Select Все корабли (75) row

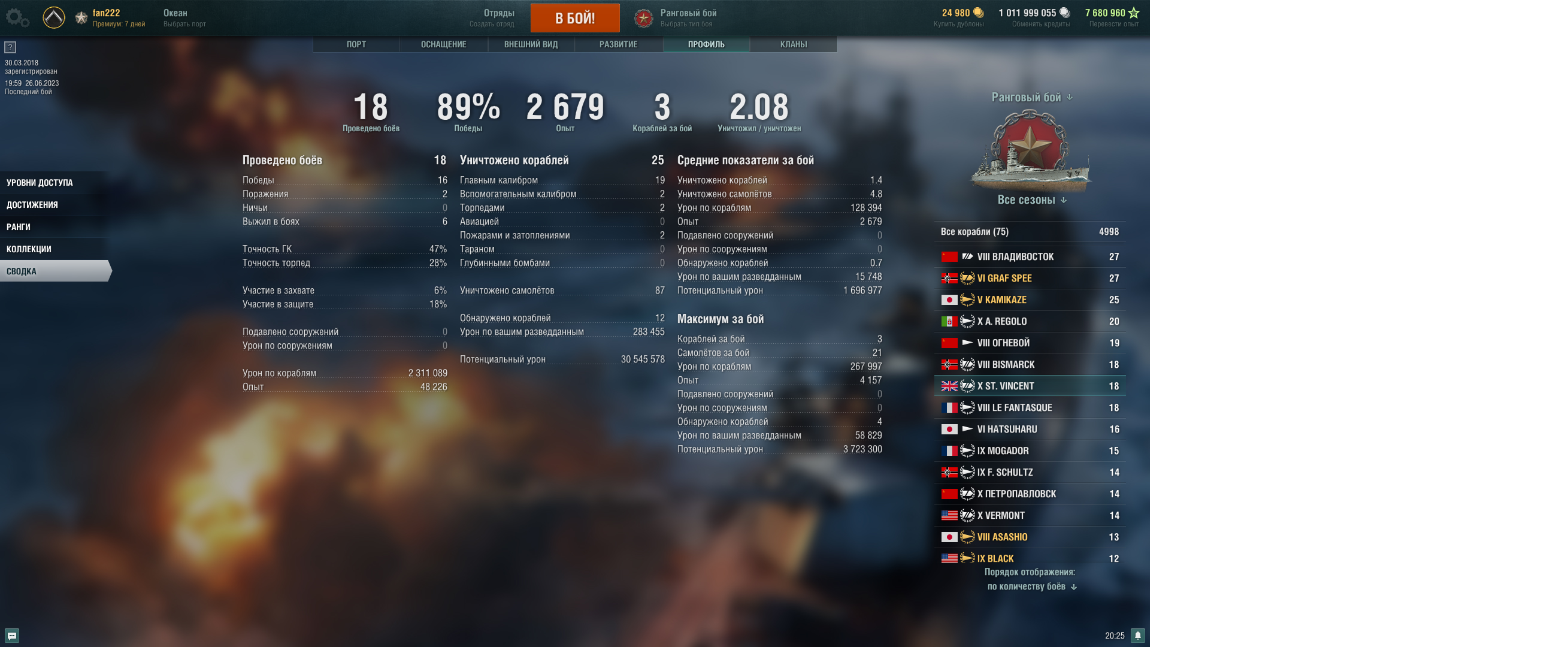pyautogui.click(x=1030, y=231)
